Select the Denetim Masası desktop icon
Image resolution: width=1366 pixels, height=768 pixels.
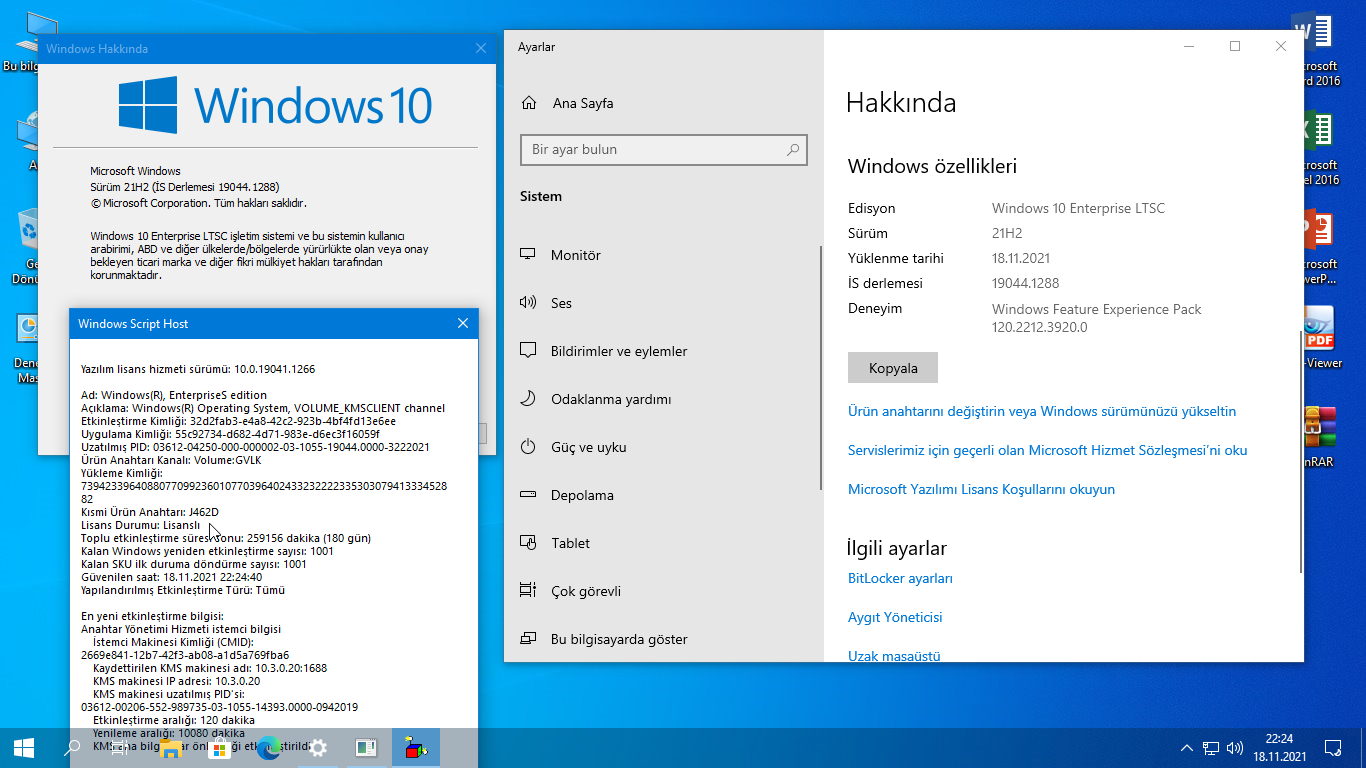26,347
